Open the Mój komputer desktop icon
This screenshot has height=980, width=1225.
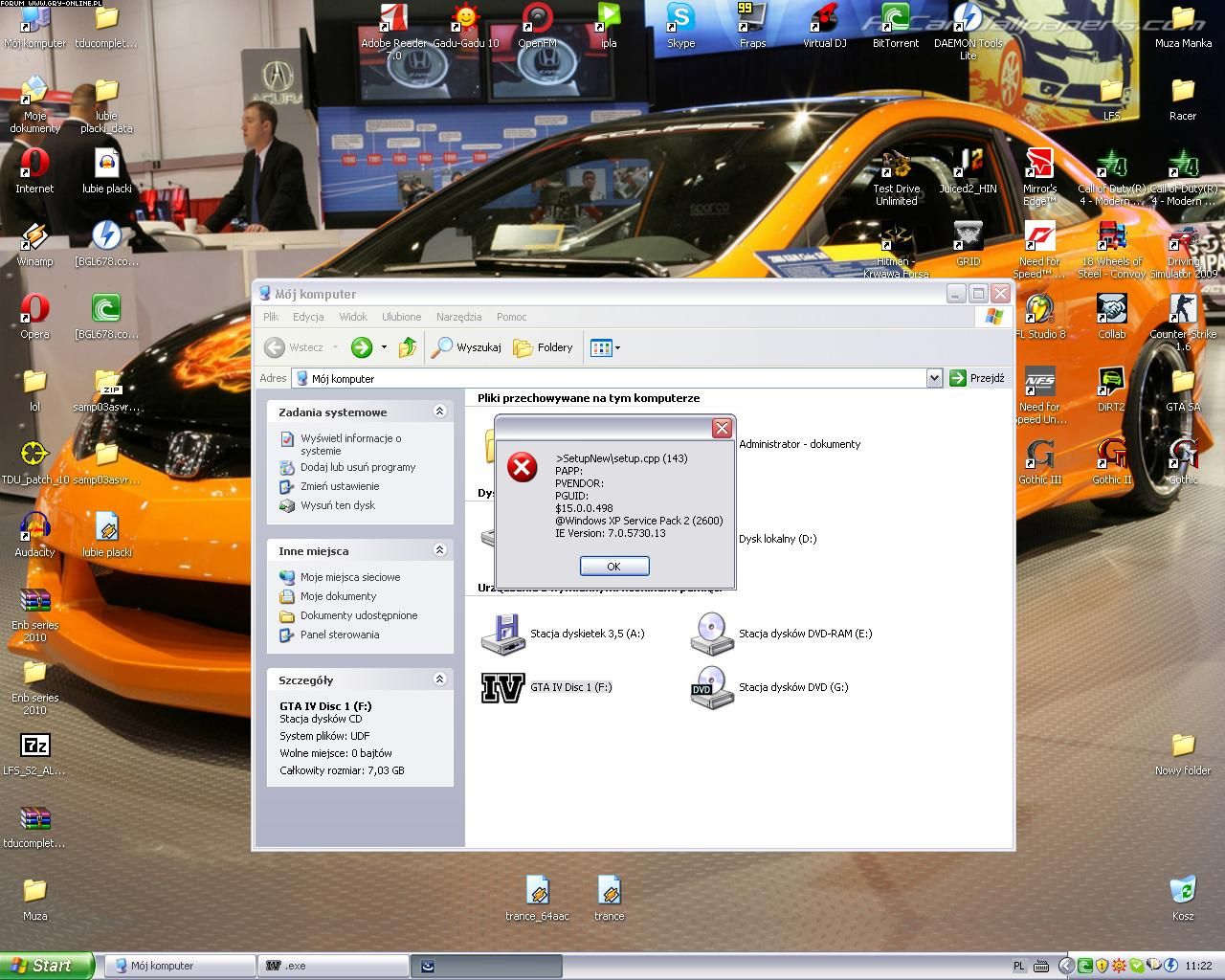click(x=34, y=27)
